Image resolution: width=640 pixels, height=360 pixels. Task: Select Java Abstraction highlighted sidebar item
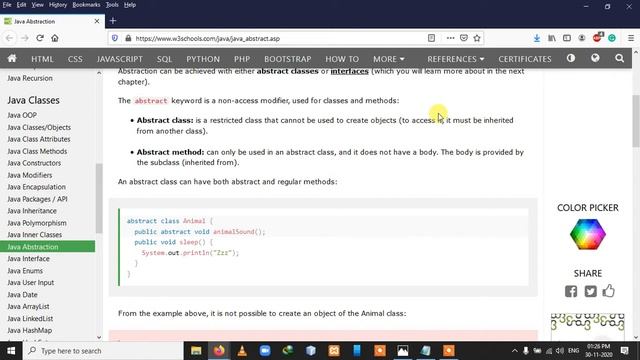pyautogui.click(x=47, y=247)
